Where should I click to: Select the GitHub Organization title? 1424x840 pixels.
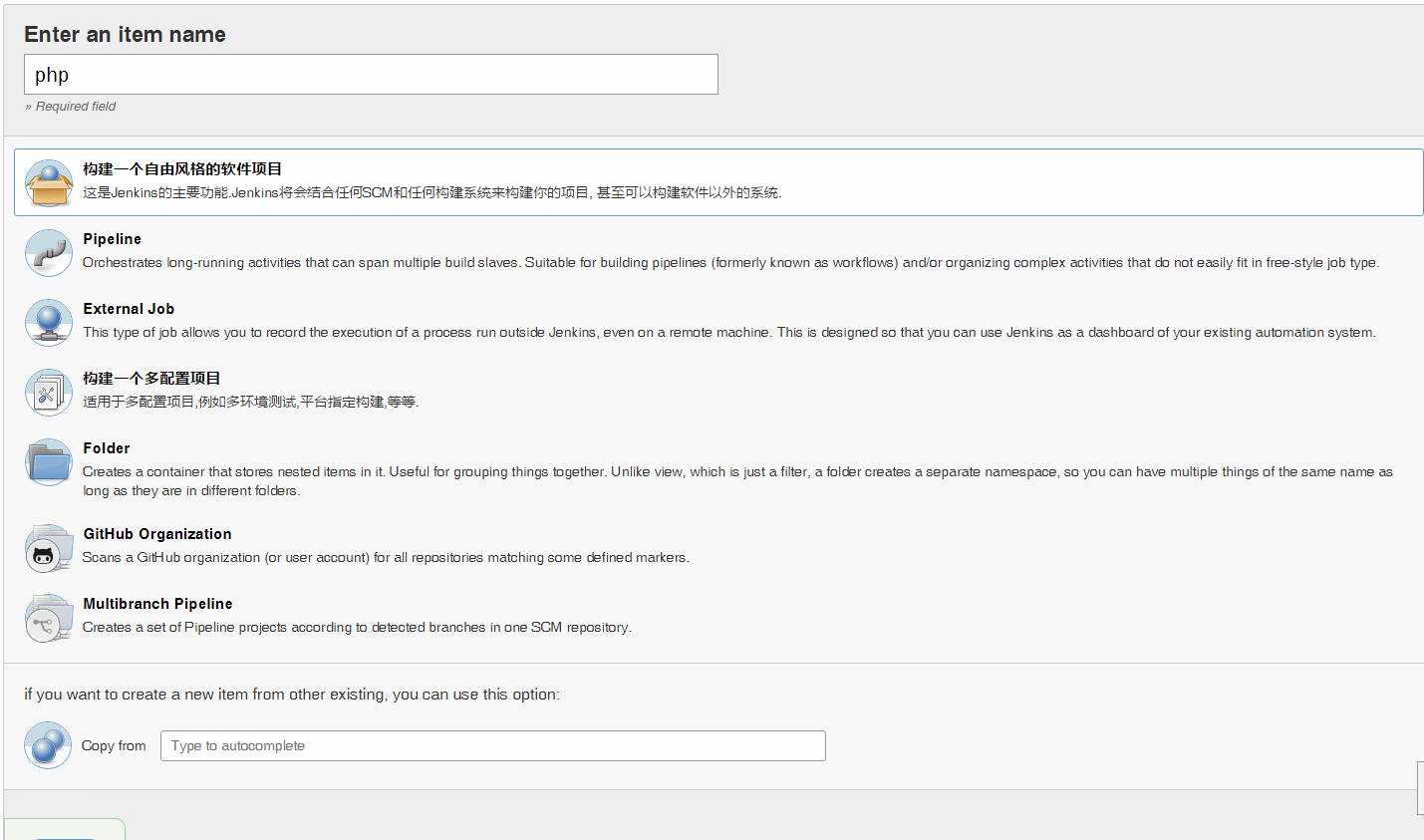(x=157, y=534)
